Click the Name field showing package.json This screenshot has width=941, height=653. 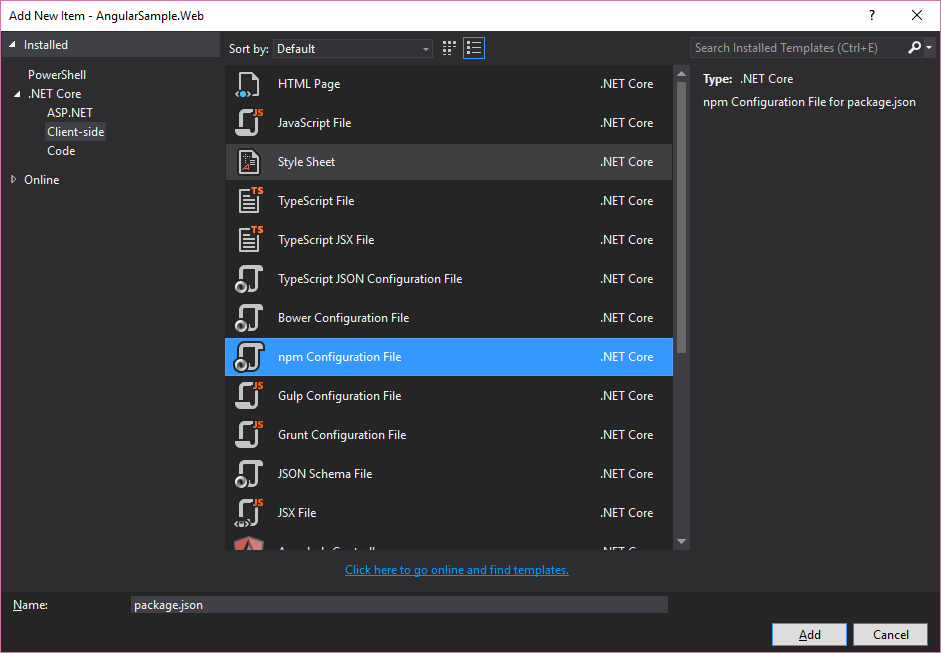[399, 604]
